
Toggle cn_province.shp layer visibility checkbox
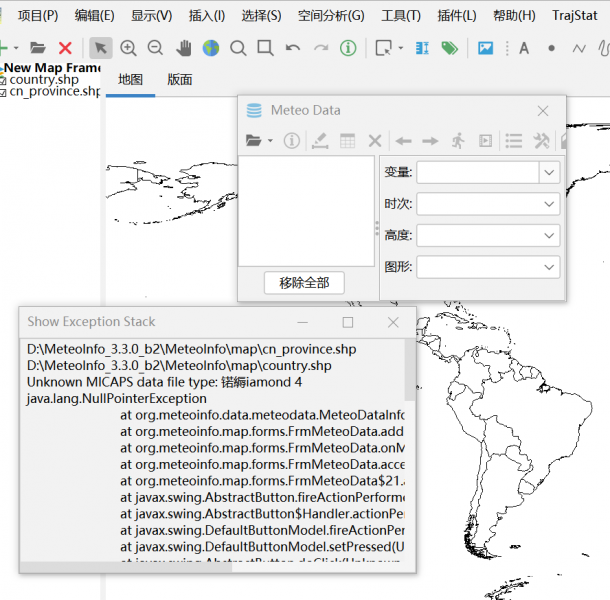[x=3, y=92]
